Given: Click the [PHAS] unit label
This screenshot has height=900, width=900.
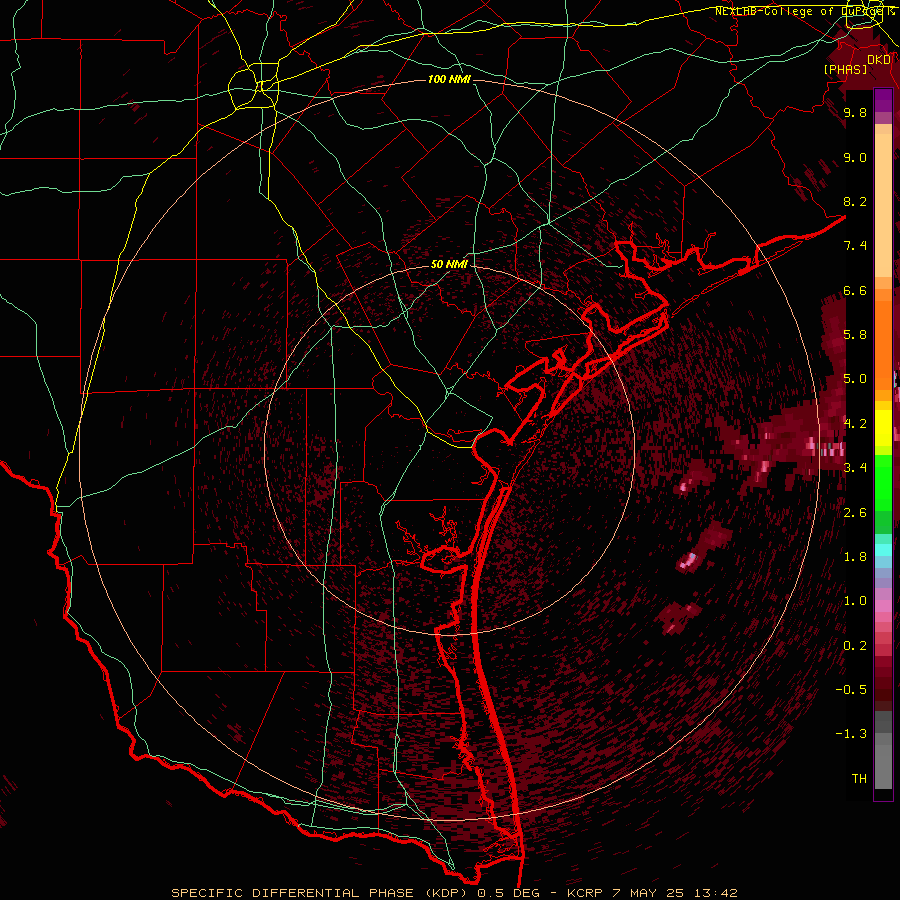Looking at the screenshot, I should pos(845,69).
